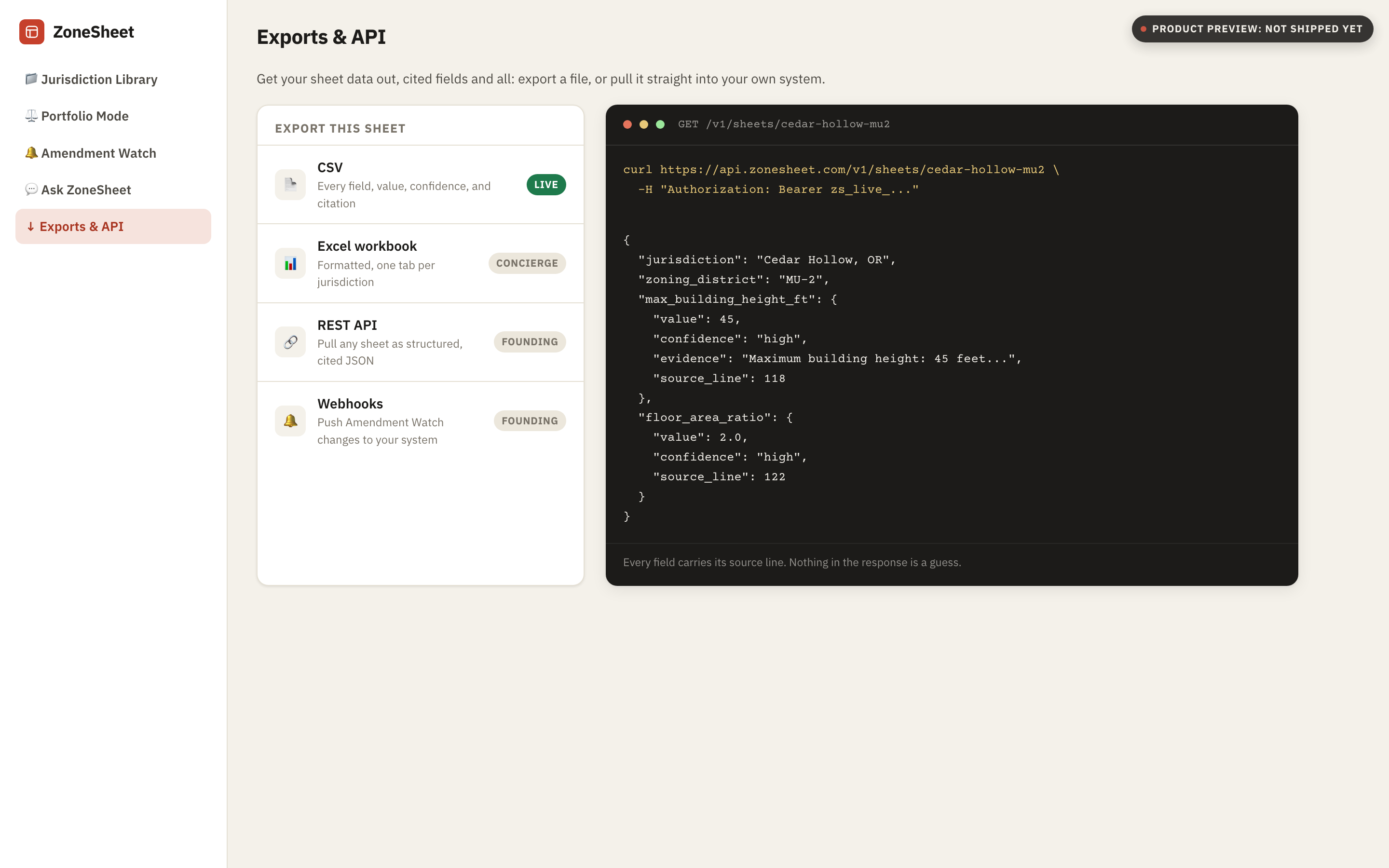Click the "zoning_district": "MU-2" line
Screen dimensions: 1389x868
(734, 280)
